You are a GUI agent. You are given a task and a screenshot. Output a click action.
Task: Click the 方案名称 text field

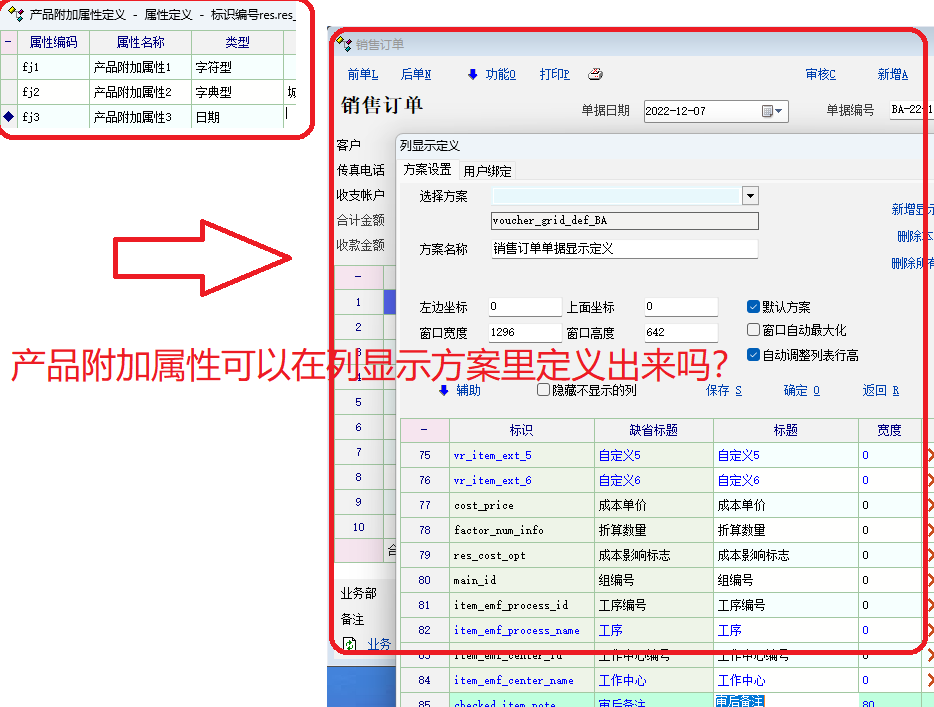pyautogui.click(x=624, y=249)
